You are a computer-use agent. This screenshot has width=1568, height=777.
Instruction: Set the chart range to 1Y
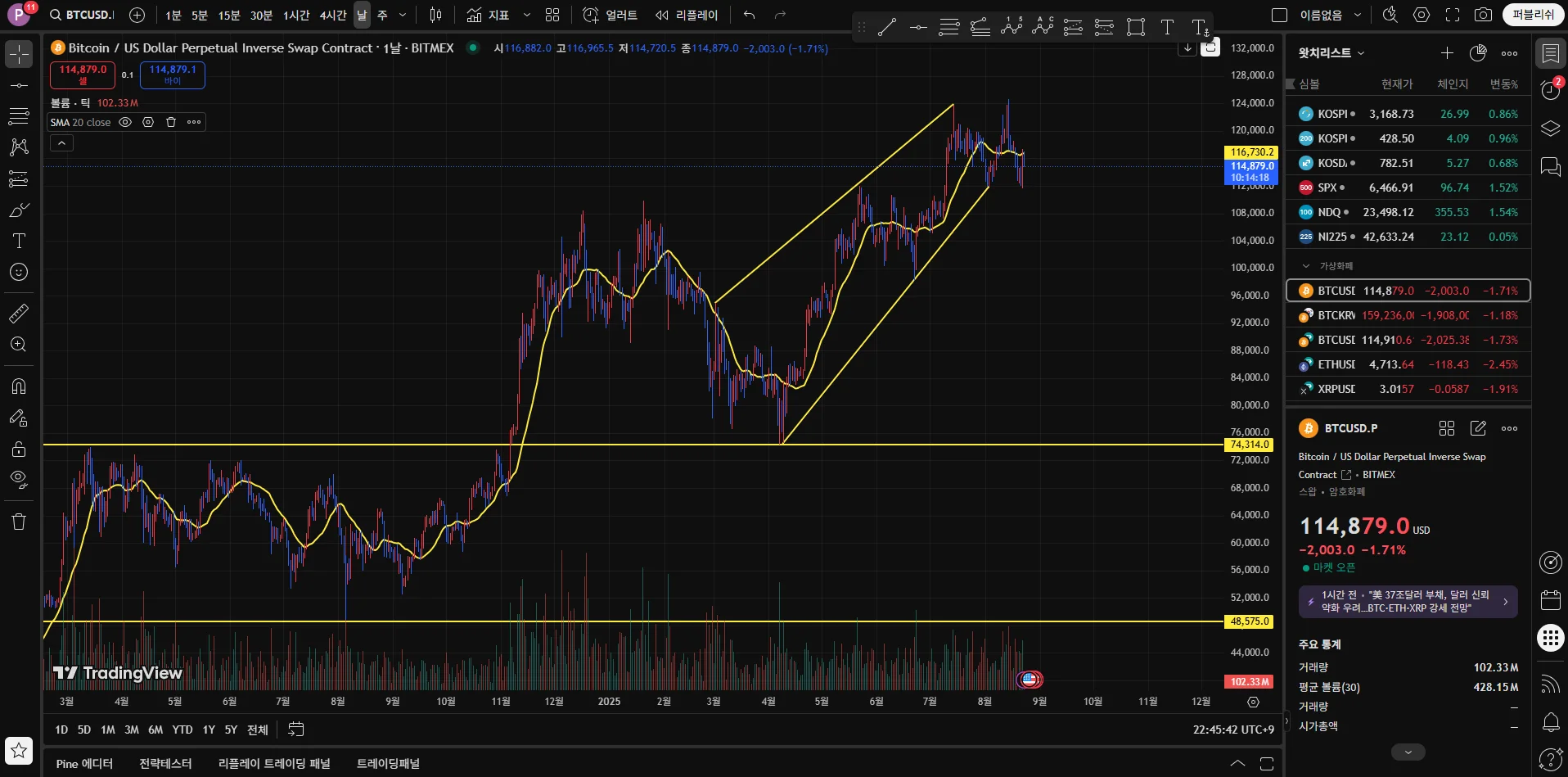209,730
